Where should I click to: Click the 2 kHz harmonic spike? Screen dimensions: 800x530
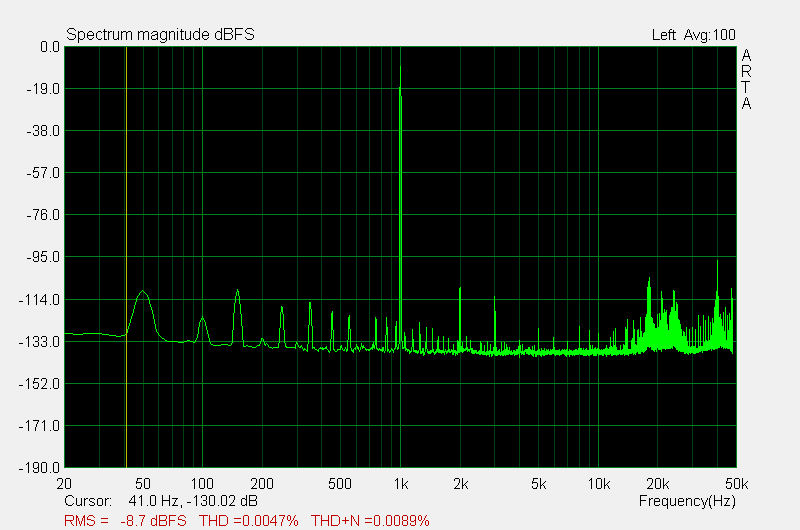click(460, 316)
